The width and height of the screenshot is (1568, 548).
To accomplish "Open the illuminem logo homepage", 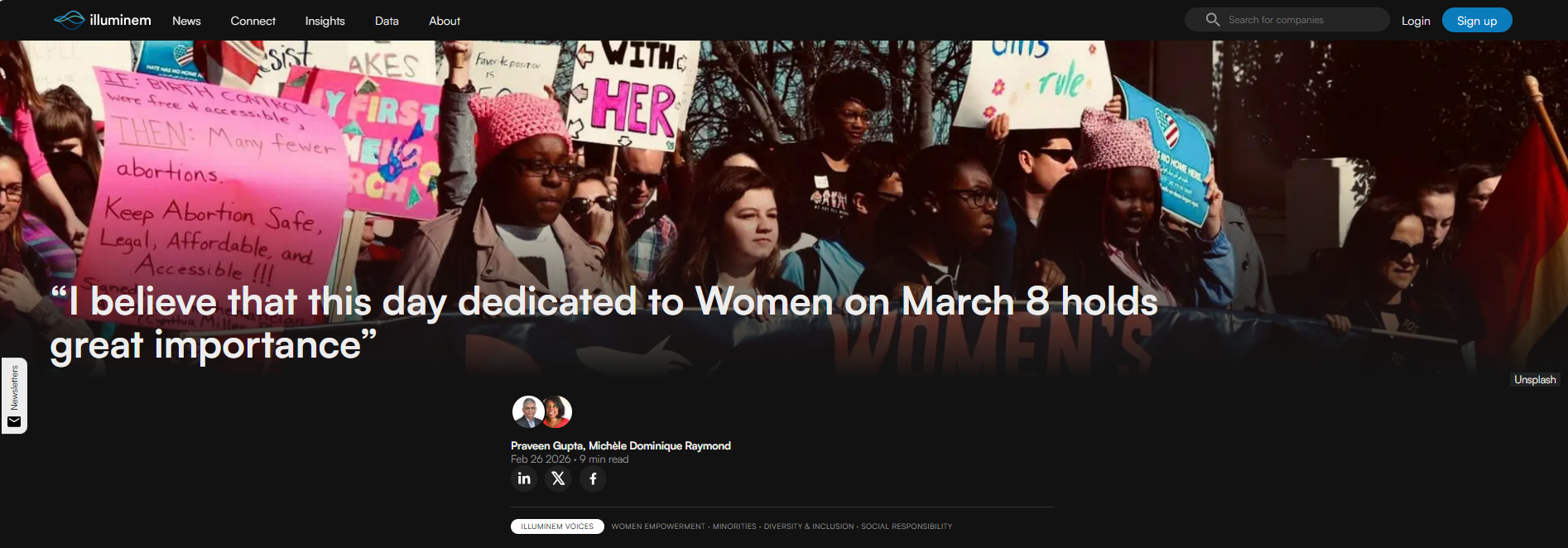I will tap(103, 20).
